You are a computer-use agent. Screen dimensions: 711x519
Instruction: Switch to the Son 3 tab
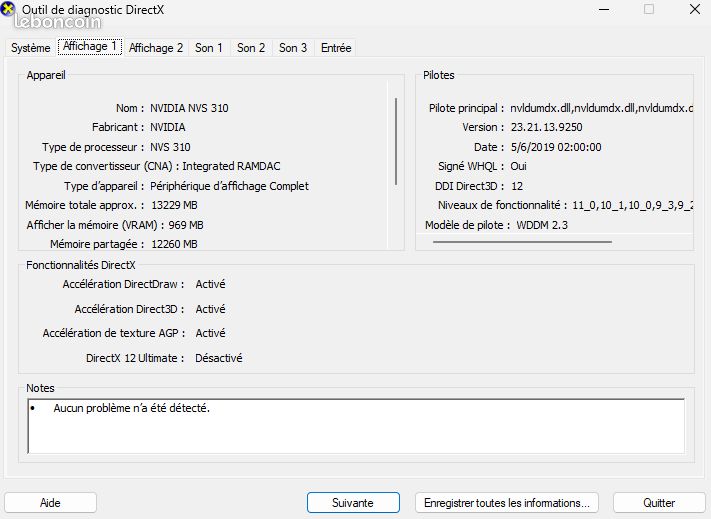pyautogui.click(x=293, y=48)
